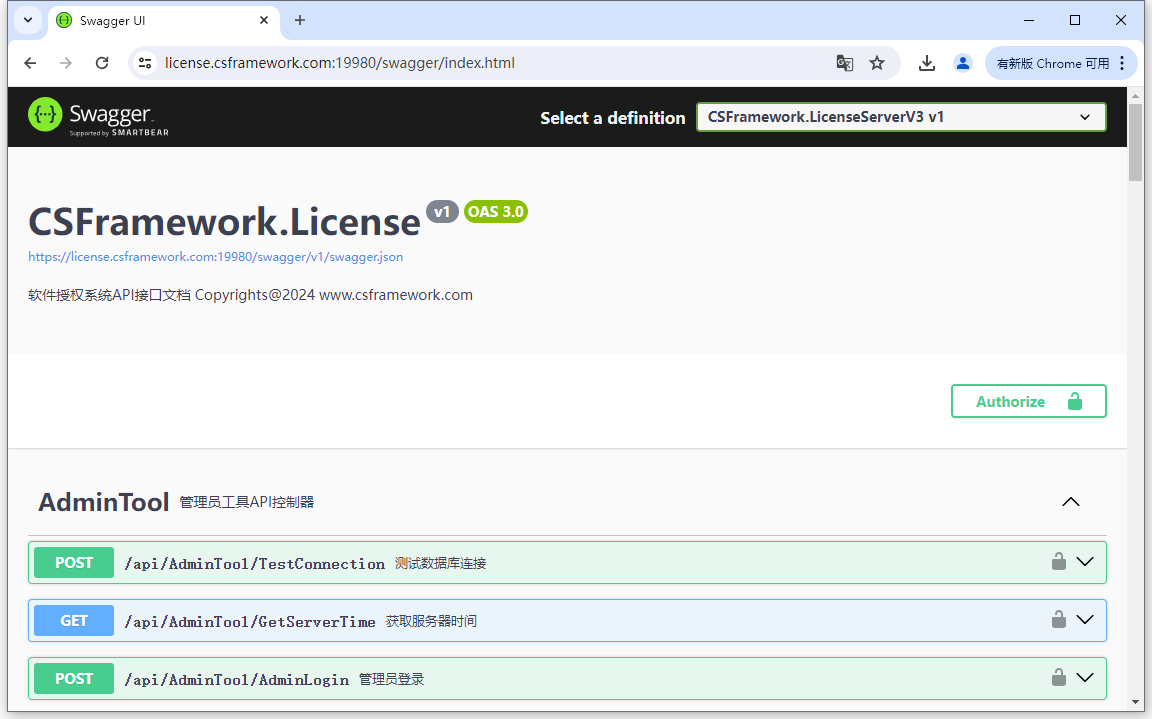Open Chrome downloads icon

tap(927, 63)
